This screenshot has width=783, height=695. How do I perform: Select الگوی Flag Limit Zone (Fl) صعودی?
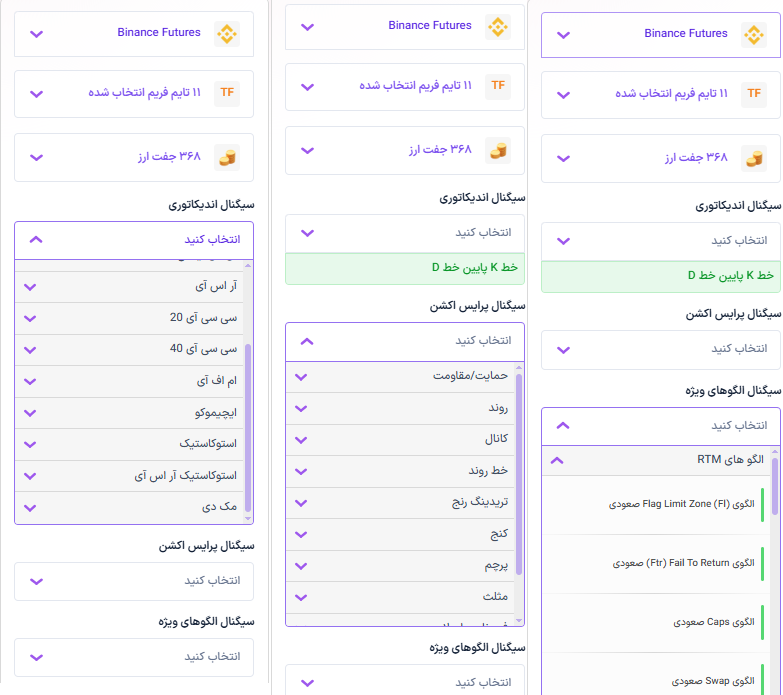656,505
